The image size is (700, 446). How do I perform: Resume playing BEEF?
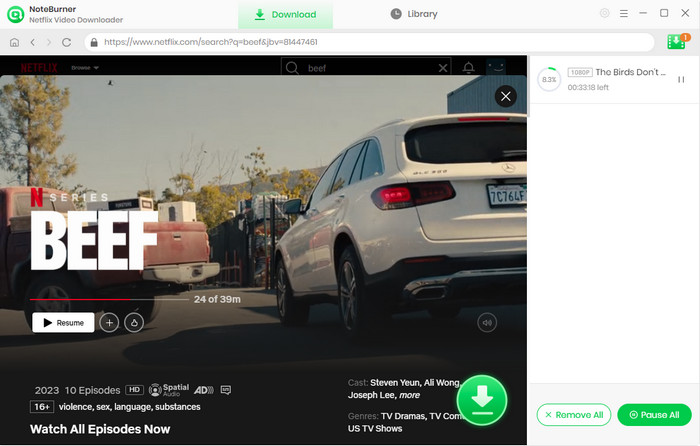[63, 322]
